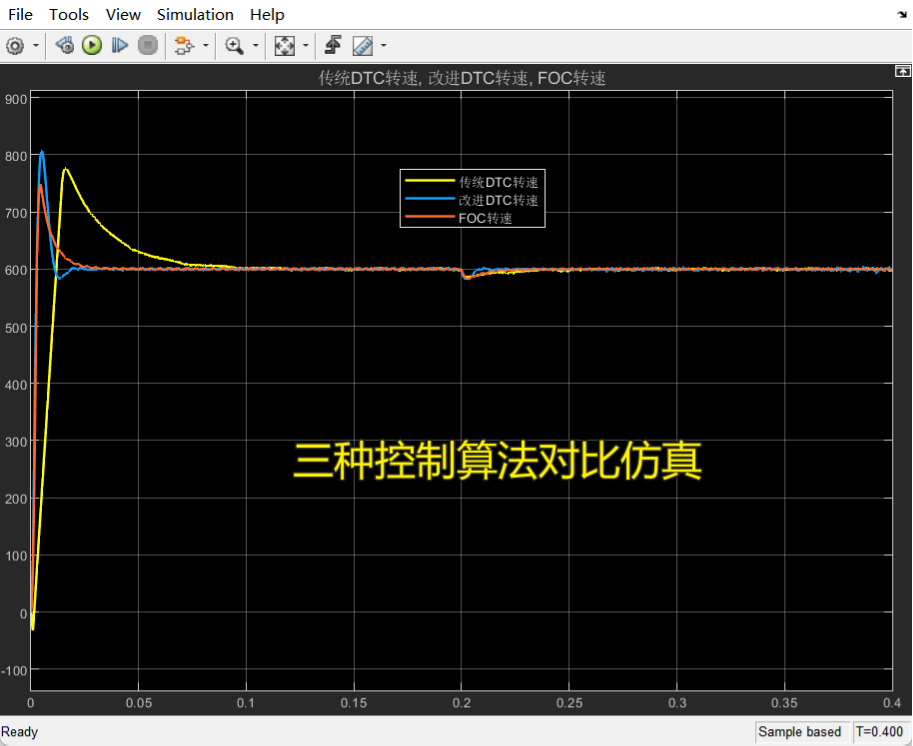Click the T=0.400 time status field
This screenshot has width=913, height=746.
pyautogui.click(x=879, y=731)
